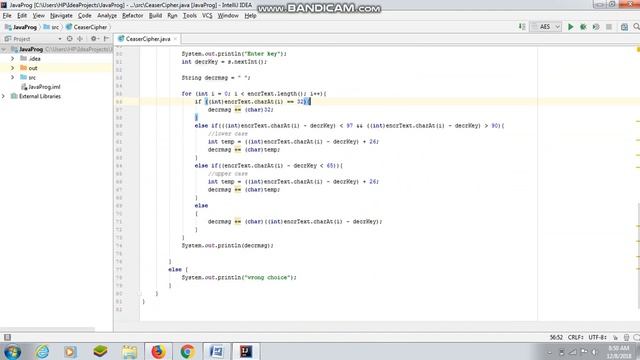Click the println "wrong choice" line
The image size is (640, 360).
tap(239, 277)
